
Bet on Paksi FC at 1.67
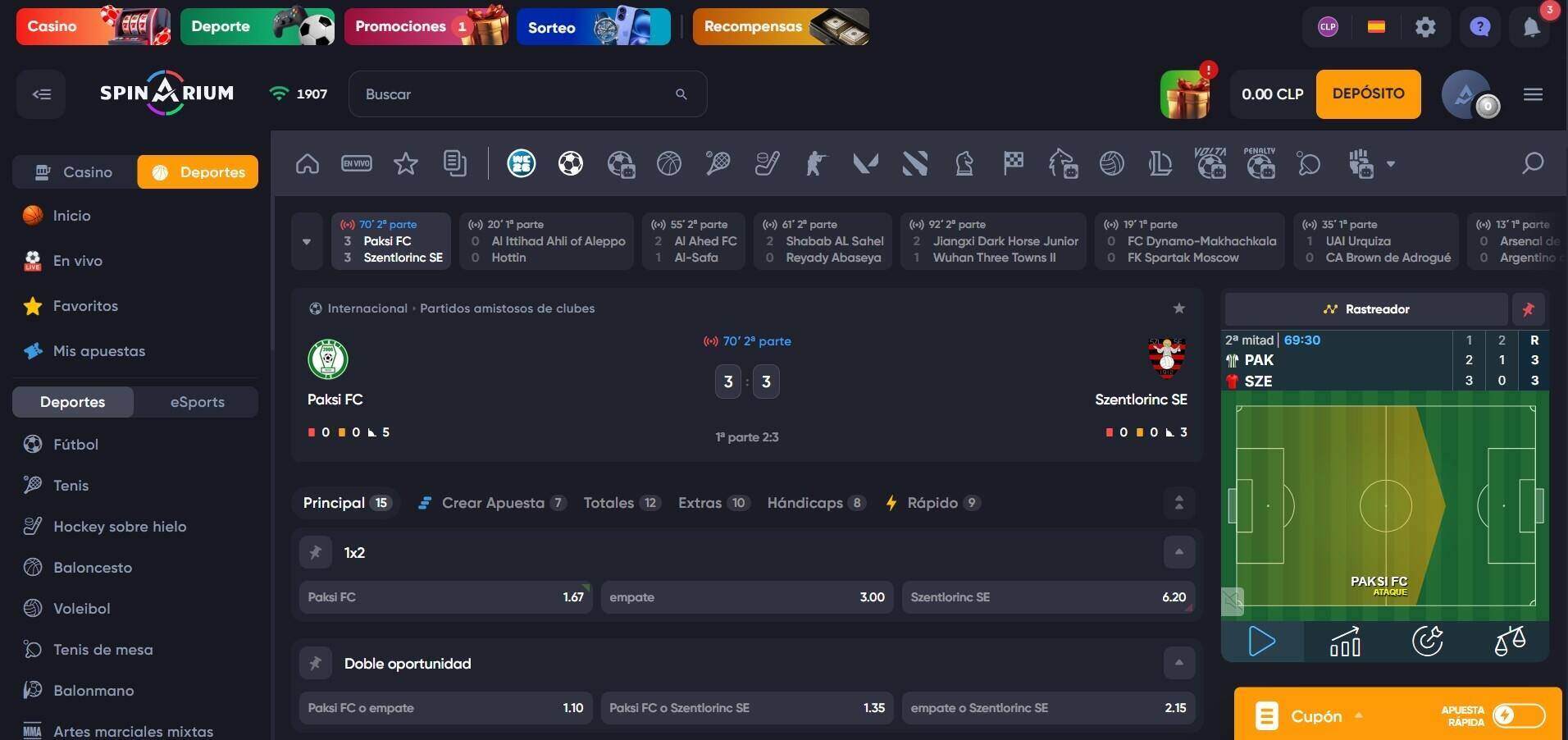[x=445, y=597]
